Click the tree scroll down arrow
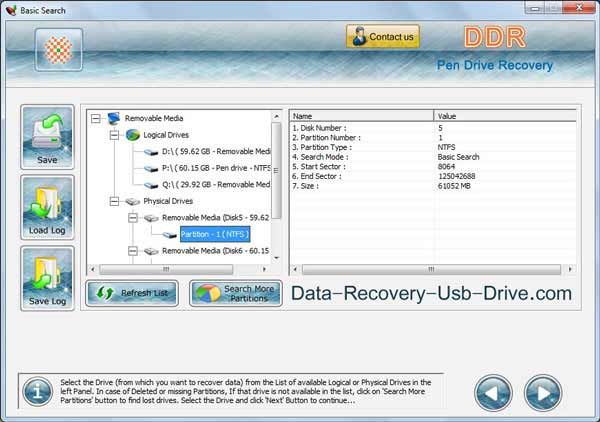The height and width of the screenshot is (422, 600). tap(276, 258)
